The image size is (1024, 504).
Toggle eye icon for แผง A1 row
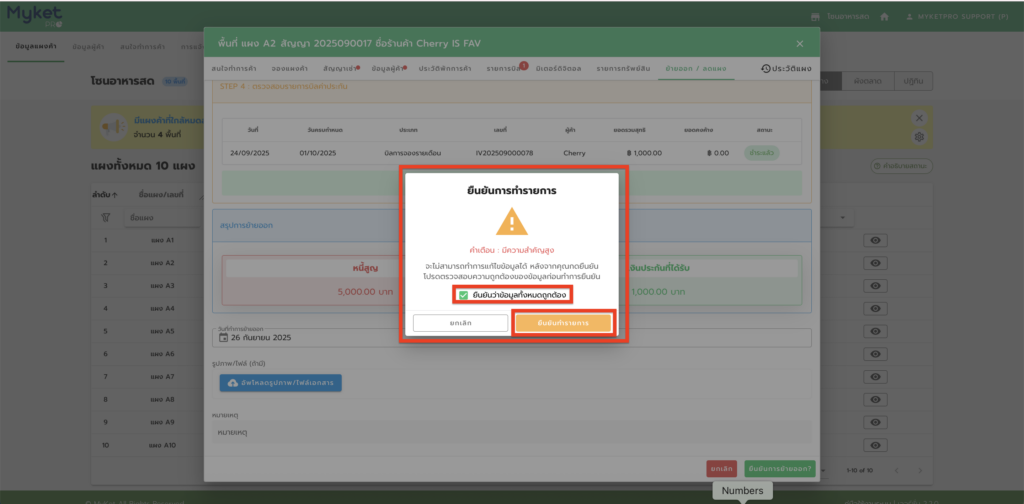tap(876, 240)
